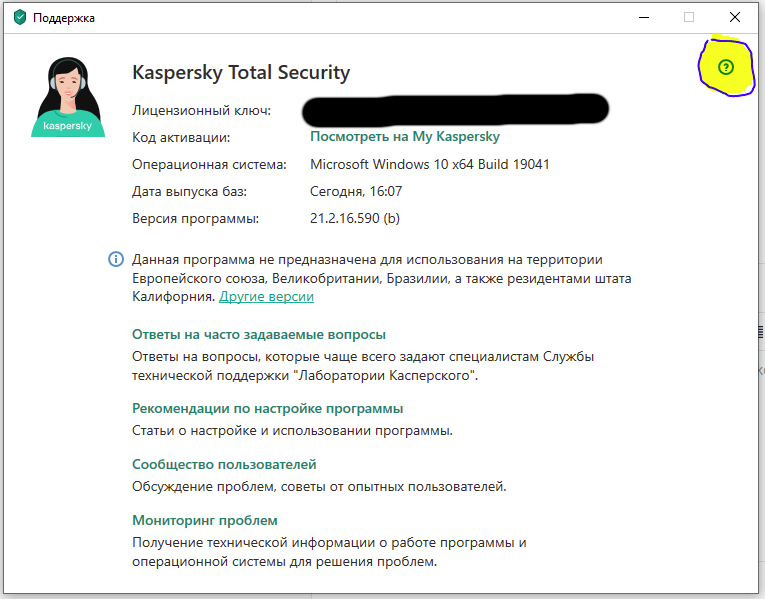Image resolution: width=765 pixels, height=599 pixels.
Task: Click the "Лицензионный ключ:" label
Action: (x=201, y=110)
